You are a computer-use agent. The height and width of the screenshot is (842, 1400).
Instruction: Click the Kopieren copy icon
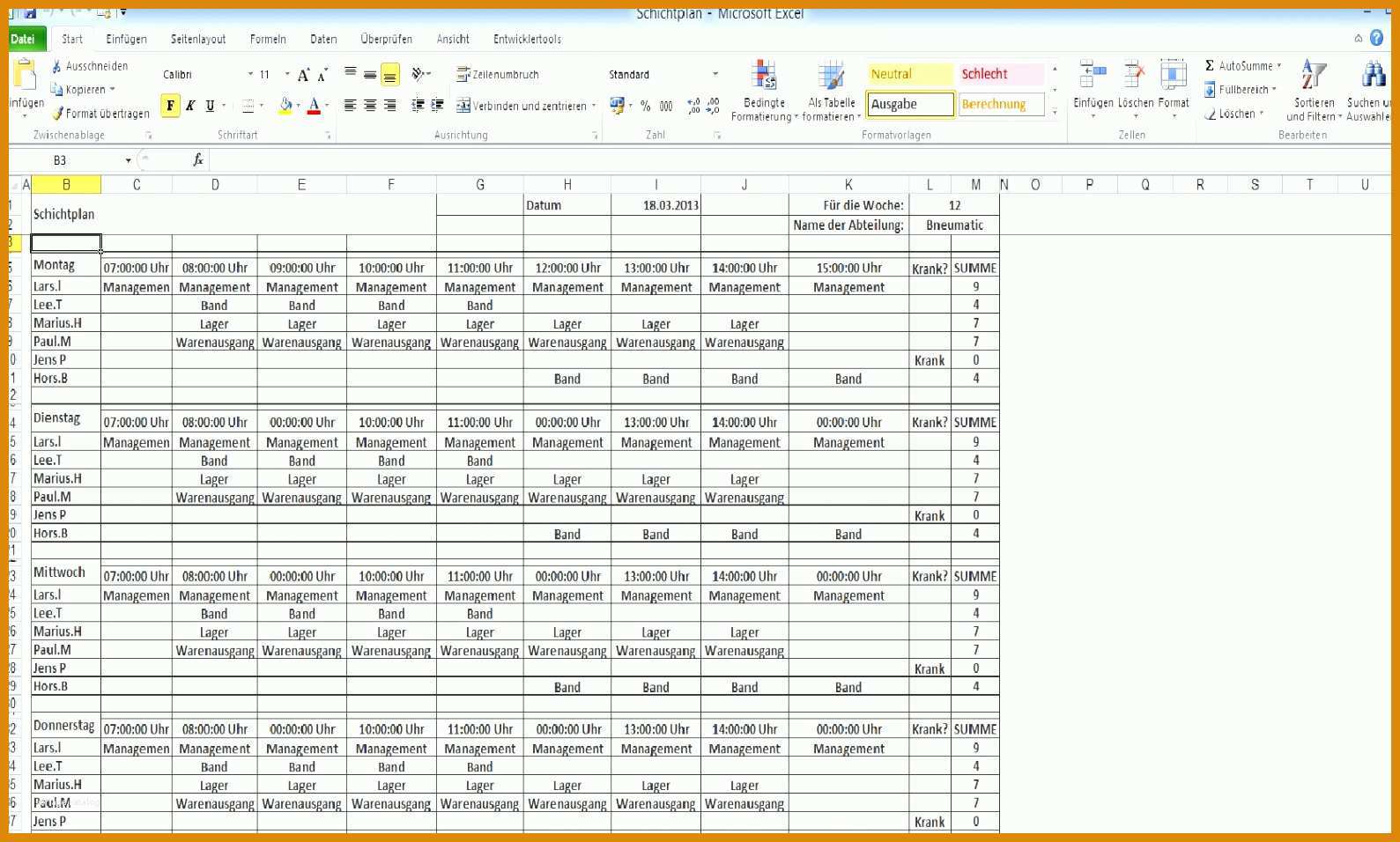coord(56,89)
